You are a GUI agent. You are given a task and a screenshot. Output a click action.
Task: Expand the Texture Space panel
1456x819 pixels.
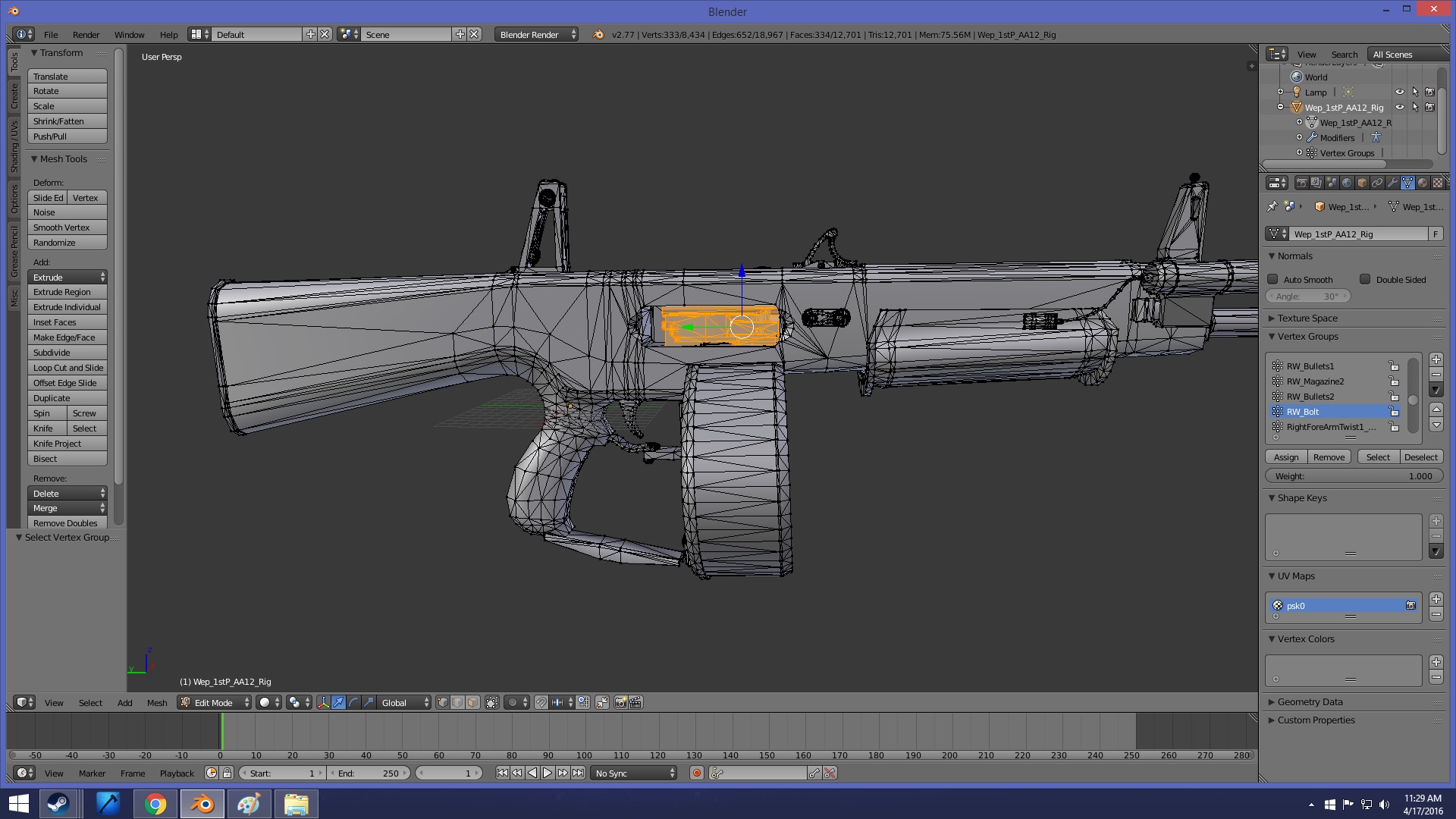[1307, 318]
